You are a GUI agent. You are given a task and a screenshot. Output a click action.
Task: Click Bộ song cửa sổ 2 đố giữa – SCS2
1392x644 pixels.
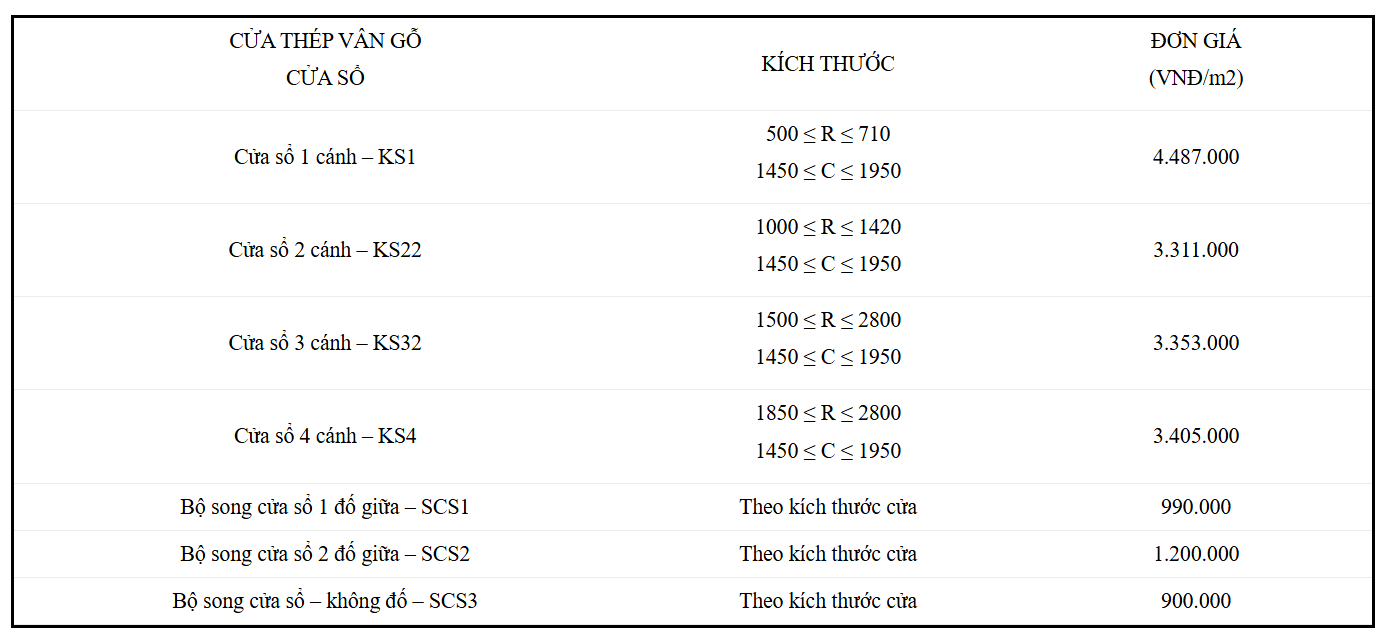[x=325, y=554]
